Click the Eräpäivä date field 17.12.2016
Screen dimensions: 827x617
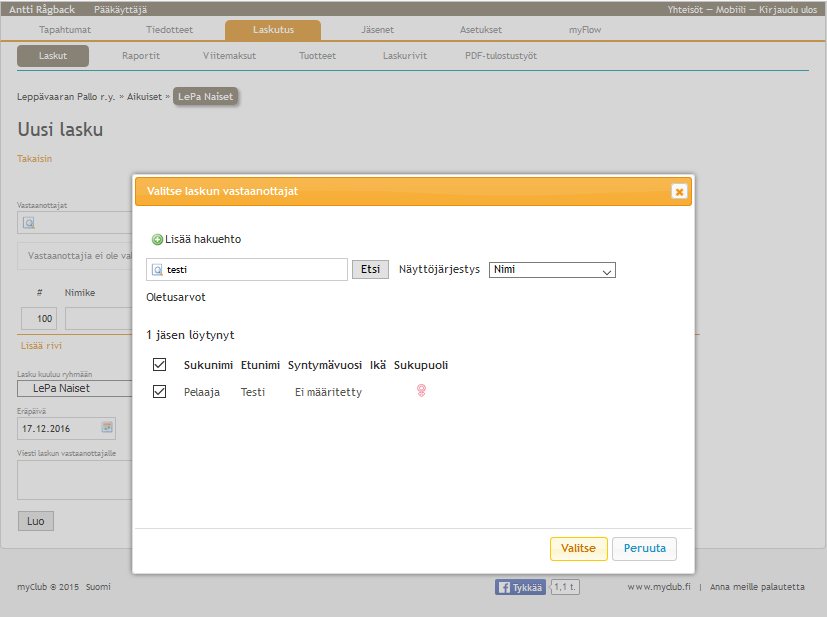[x=66, y=428]
